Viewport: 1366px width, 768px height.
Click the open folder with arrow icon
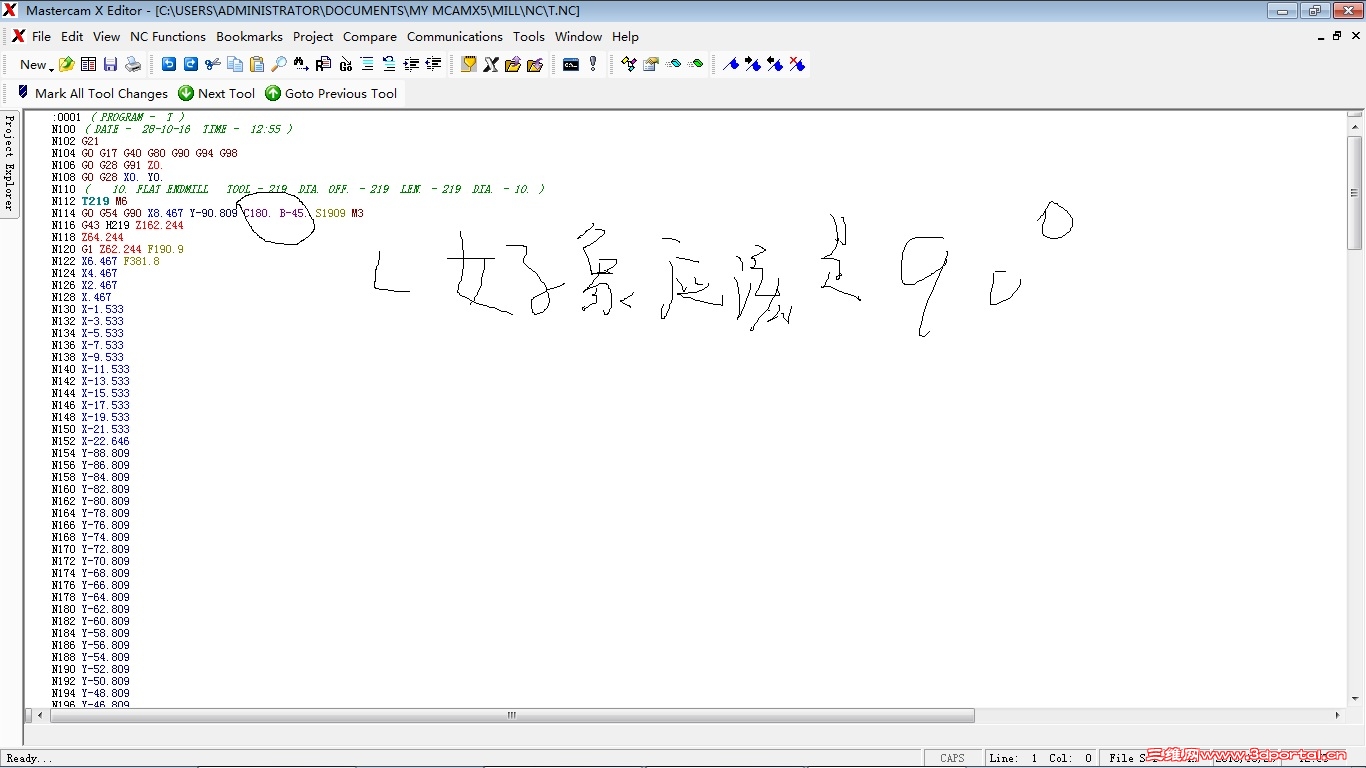513,64
